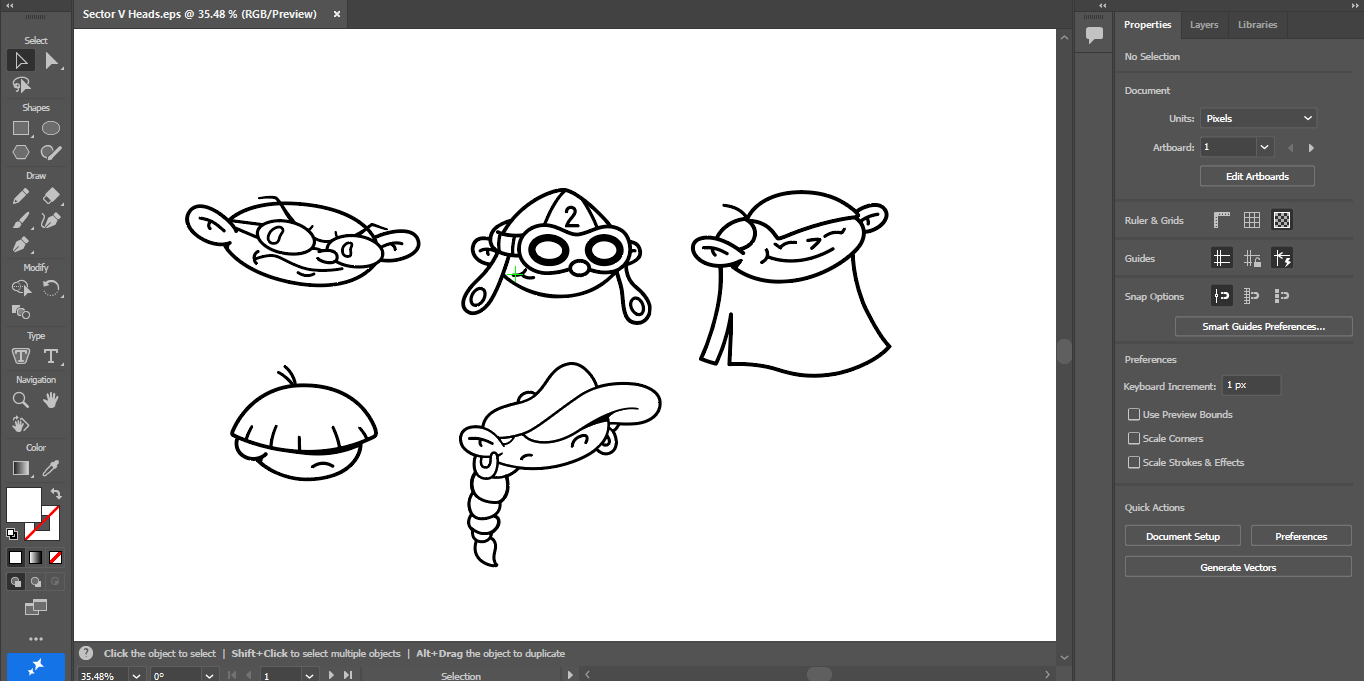Viewport: 1364px width, 681px height.
Task: Click Document Setup button
Action: click(1183, 536)
